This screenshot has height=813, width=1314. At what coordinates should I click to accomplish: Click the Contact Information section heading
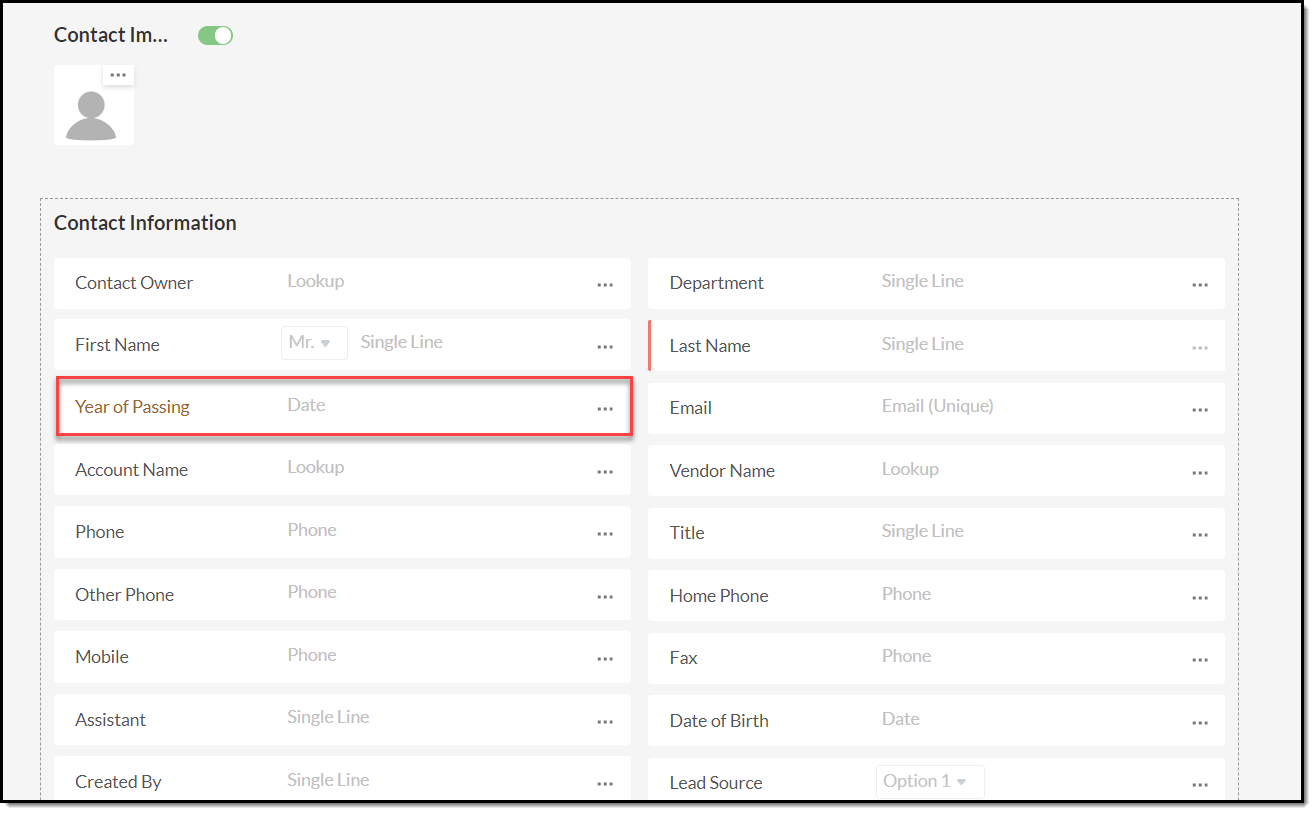coord(145,223)
